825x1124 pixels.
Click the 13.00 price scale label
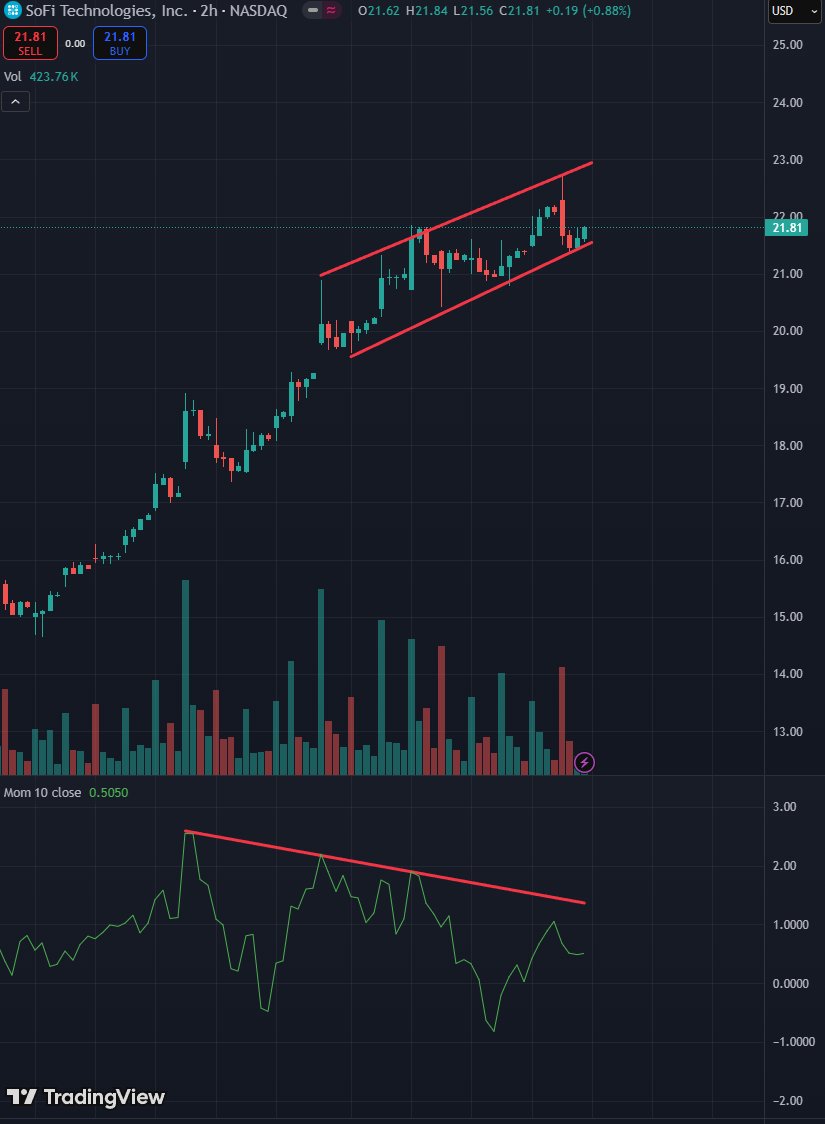pyautogui.click(x=787, y=732)
